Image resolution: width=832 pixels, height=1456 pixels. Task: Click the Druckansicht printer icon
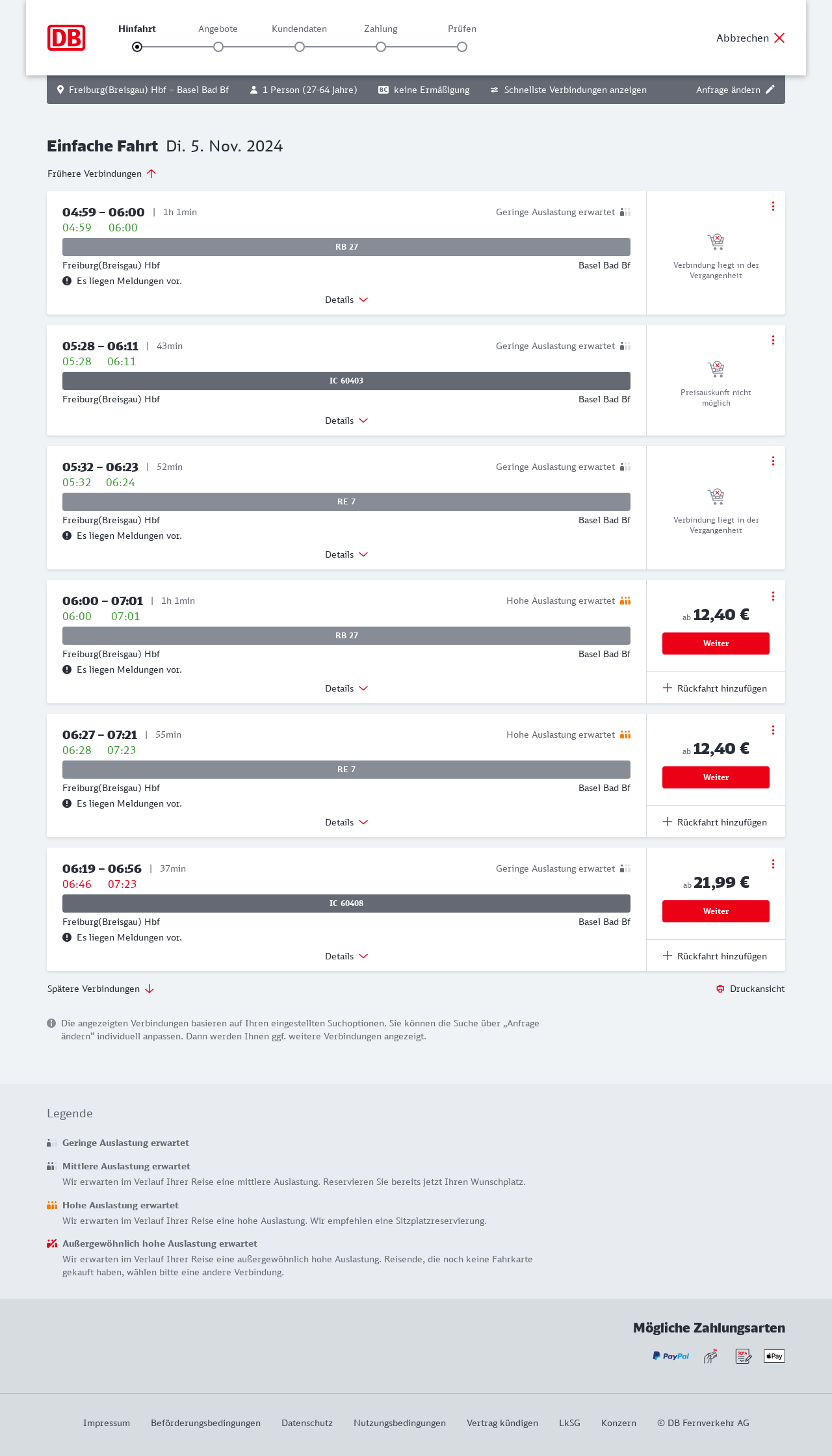pos(720,989)
